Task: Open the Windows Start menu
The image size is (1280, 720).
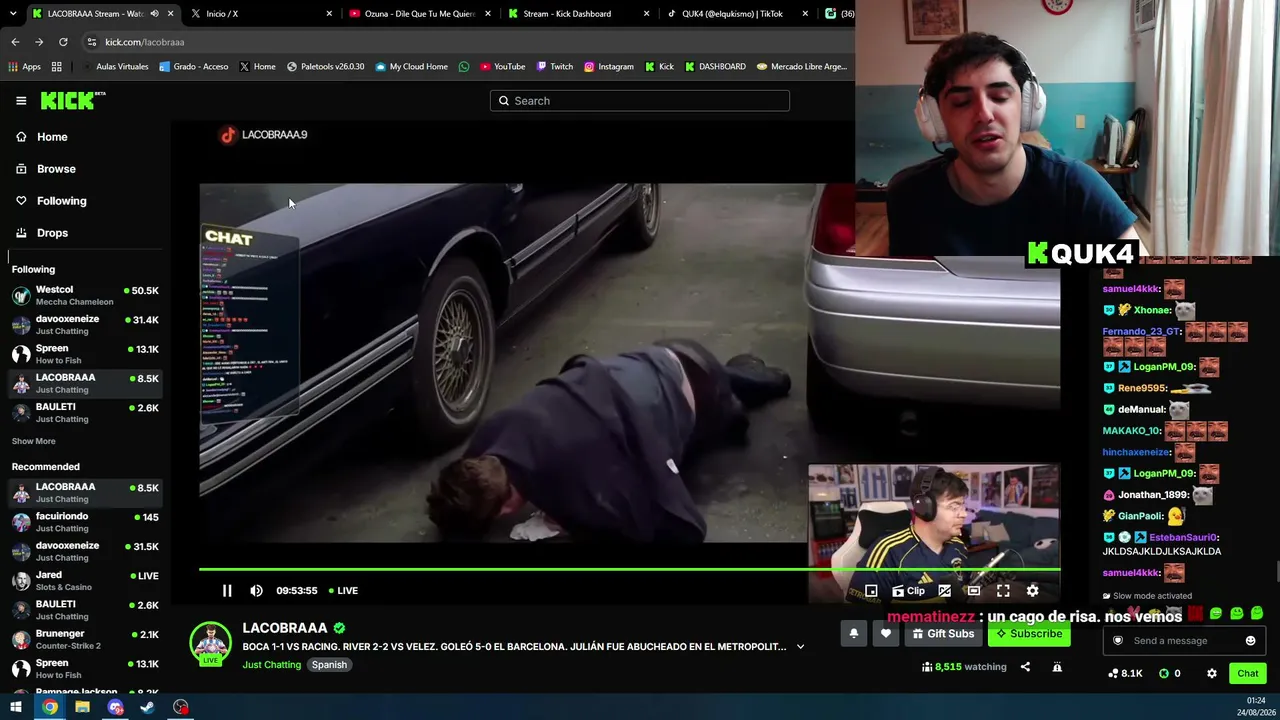Action: [x=16, y=708]
